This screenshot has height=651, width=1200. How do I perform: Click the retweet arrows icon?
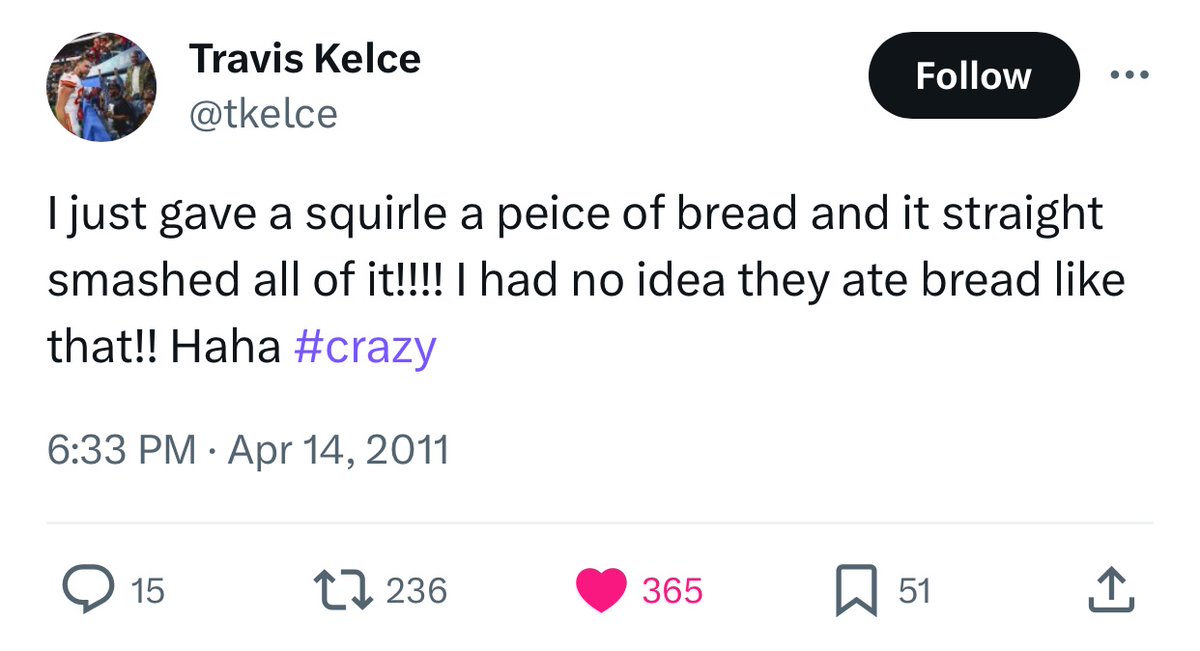pos(341,591)
